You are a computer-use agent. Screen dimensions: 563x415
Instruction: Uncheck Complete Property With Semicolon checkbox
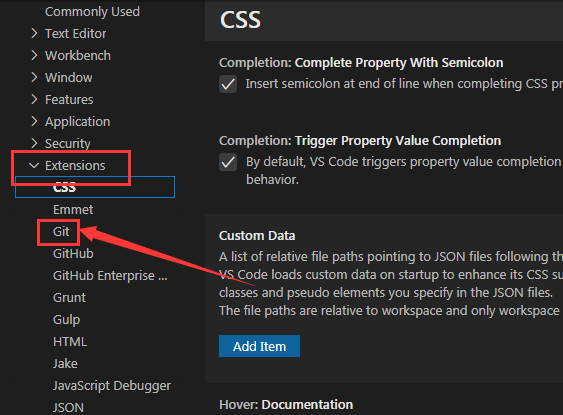tap(228, 84)
